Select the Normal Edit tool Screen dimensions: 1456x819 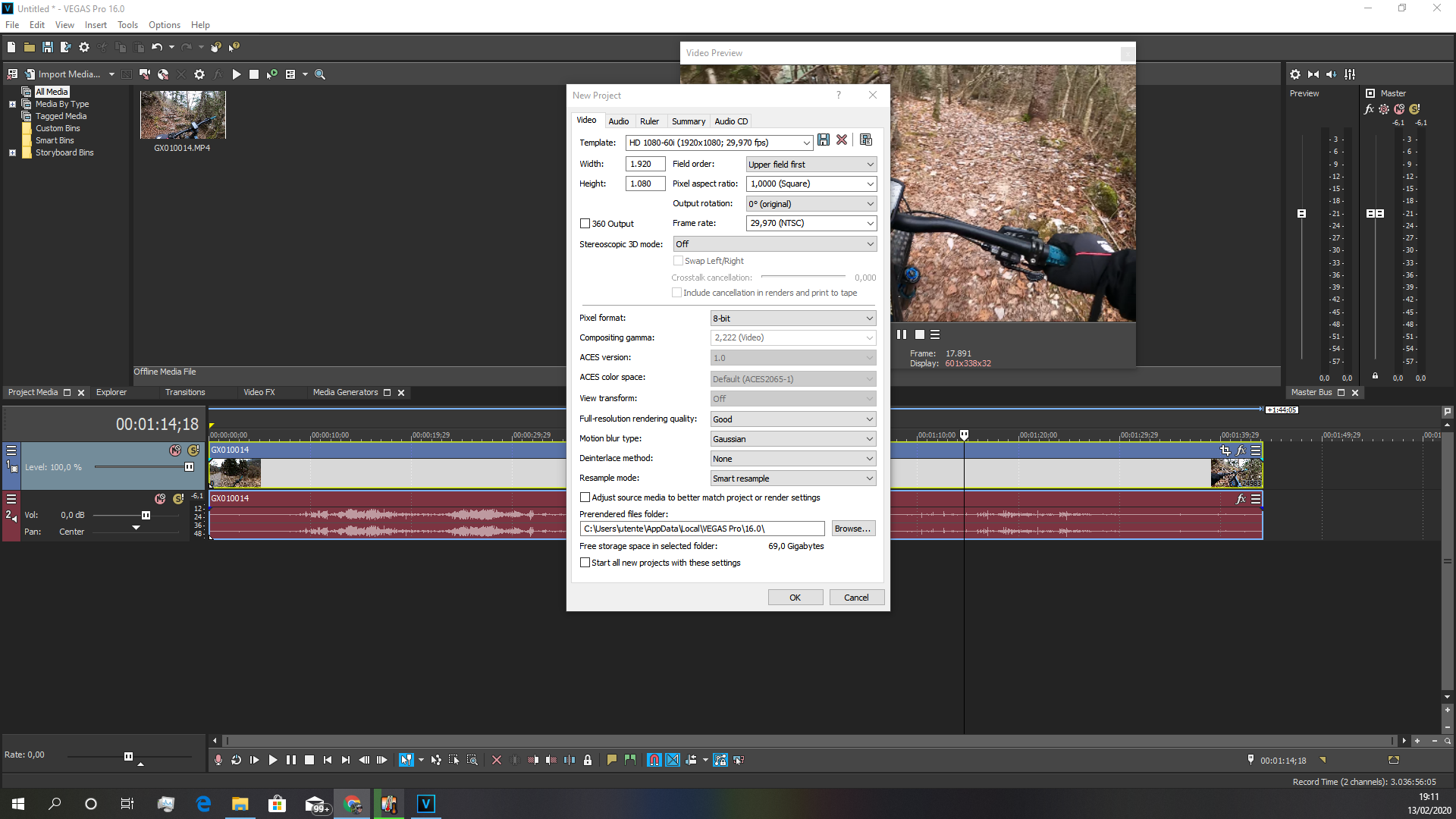406,760
